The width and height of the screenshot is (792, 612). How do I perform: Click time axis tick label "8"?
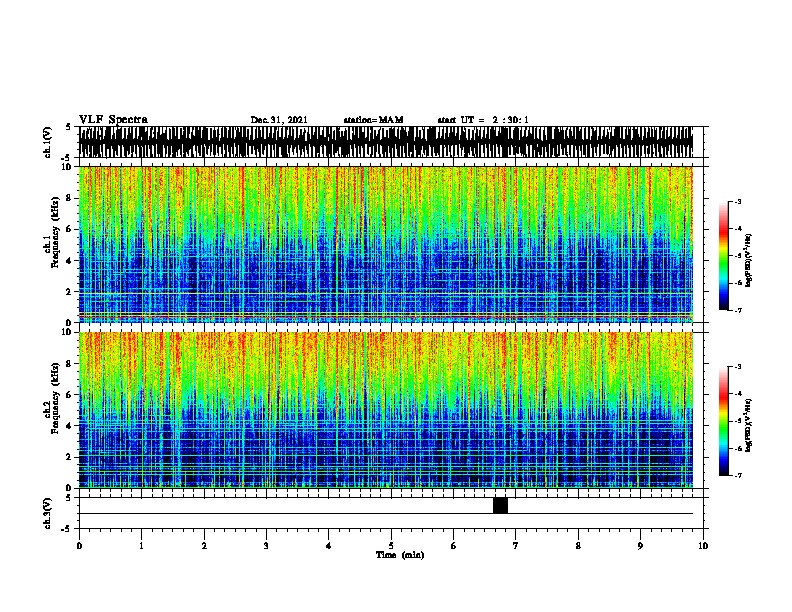[578, 545]
